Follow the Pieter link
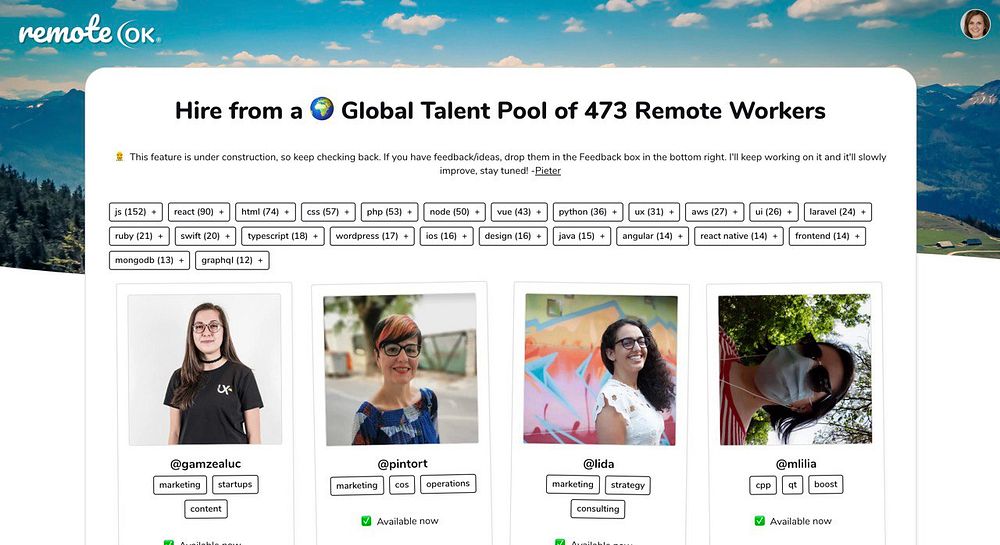Image resolution: width=1000 pixels, height=545 pixels. pos(548,171)
